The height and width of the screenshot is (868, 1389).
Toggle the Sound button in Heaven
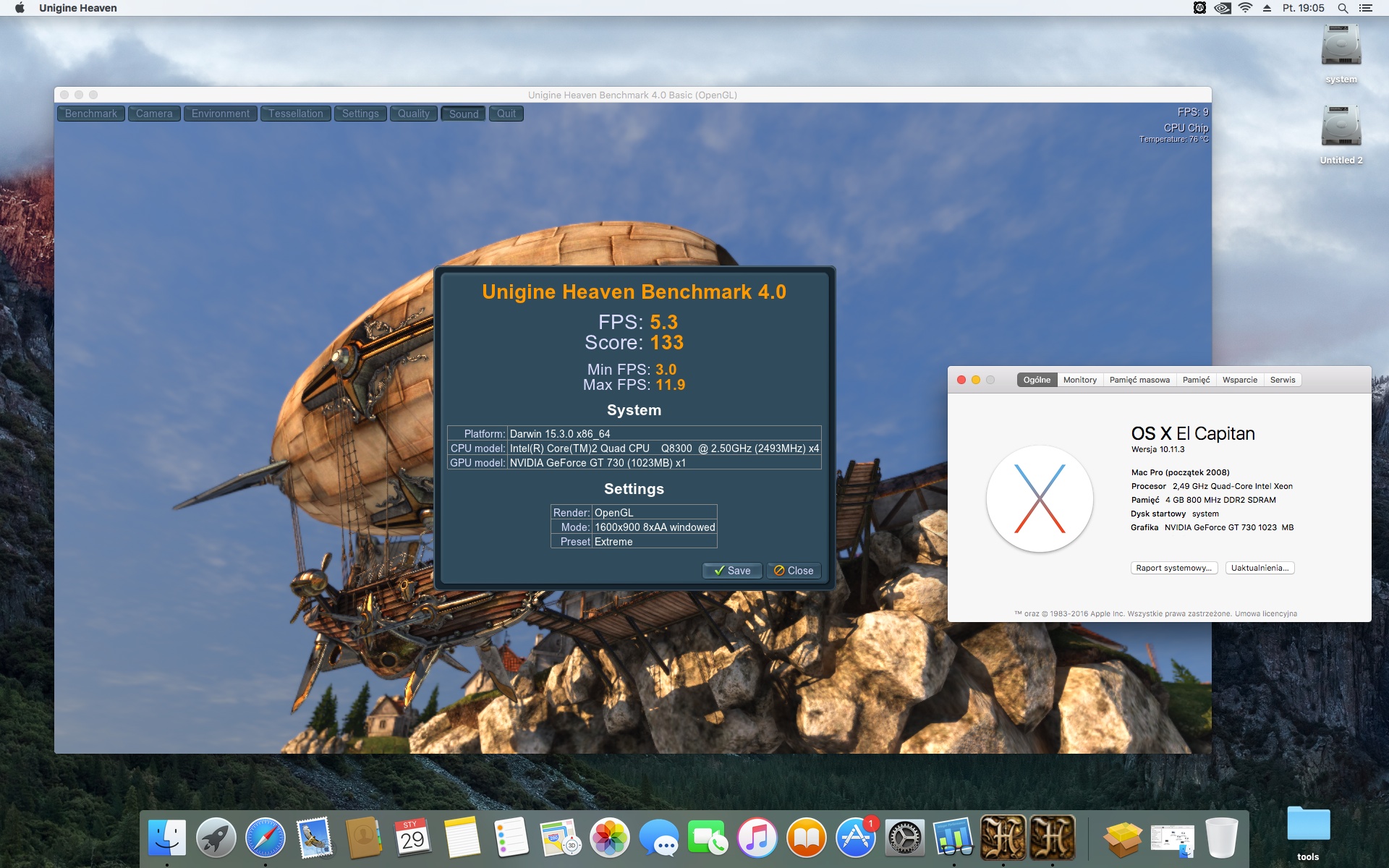click(x=463, y=114)
